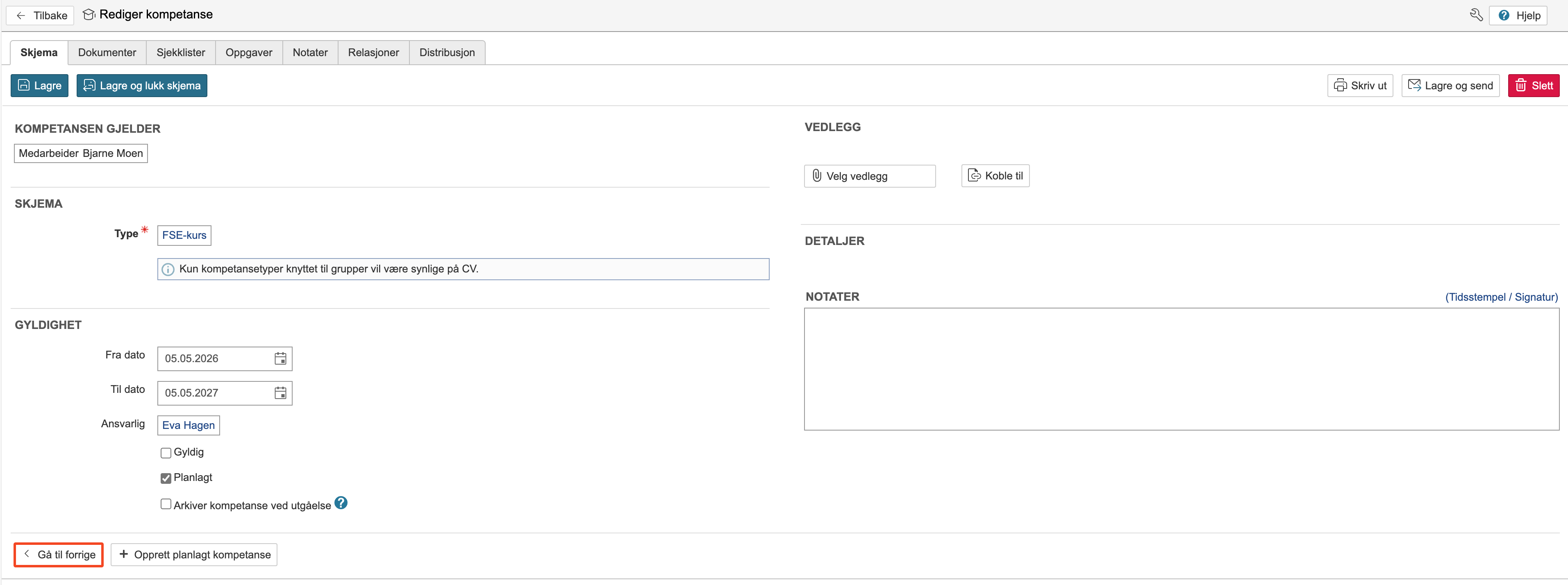This screenshot has height=585, width=1568.
Task: Click the help question mark beside Arkiver kompetanse
Action: 341,503
